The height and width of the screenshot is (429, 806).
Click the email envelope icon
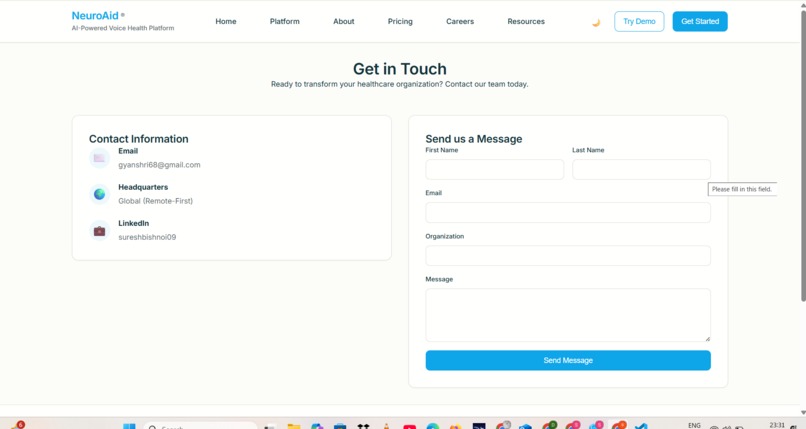(99, 158)
